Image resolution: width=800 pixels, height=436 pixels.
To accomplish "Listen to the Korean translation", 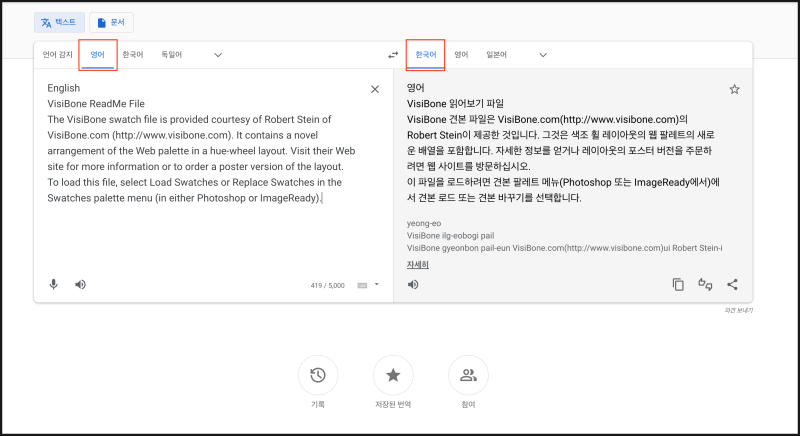I will point(413,285).
